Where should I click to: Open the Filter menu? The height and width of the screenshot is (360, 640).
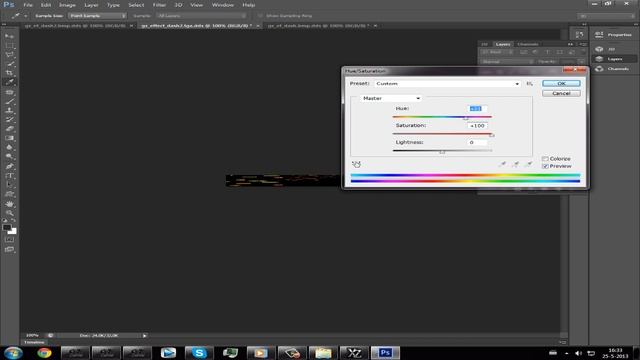click(159, 5)
